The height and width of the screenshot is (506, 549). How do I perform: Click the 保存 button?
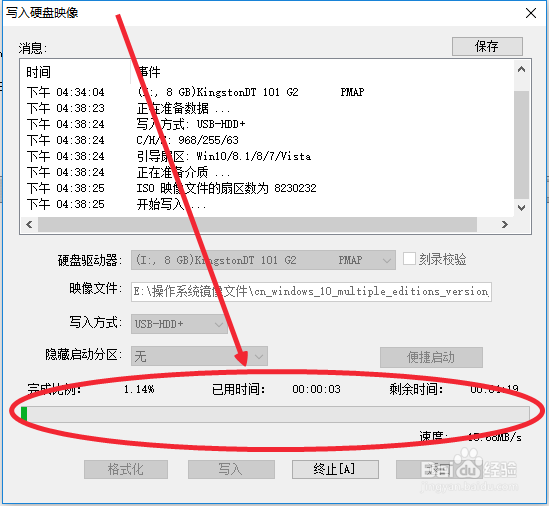(487, 46)
